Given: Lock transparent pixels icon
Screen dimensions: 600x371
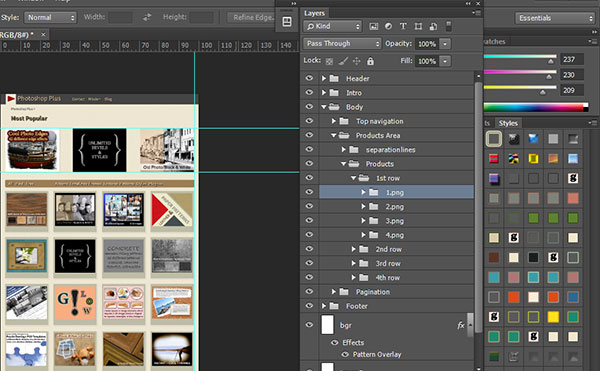Looking at the screenshot, I should tap(329, 61).
